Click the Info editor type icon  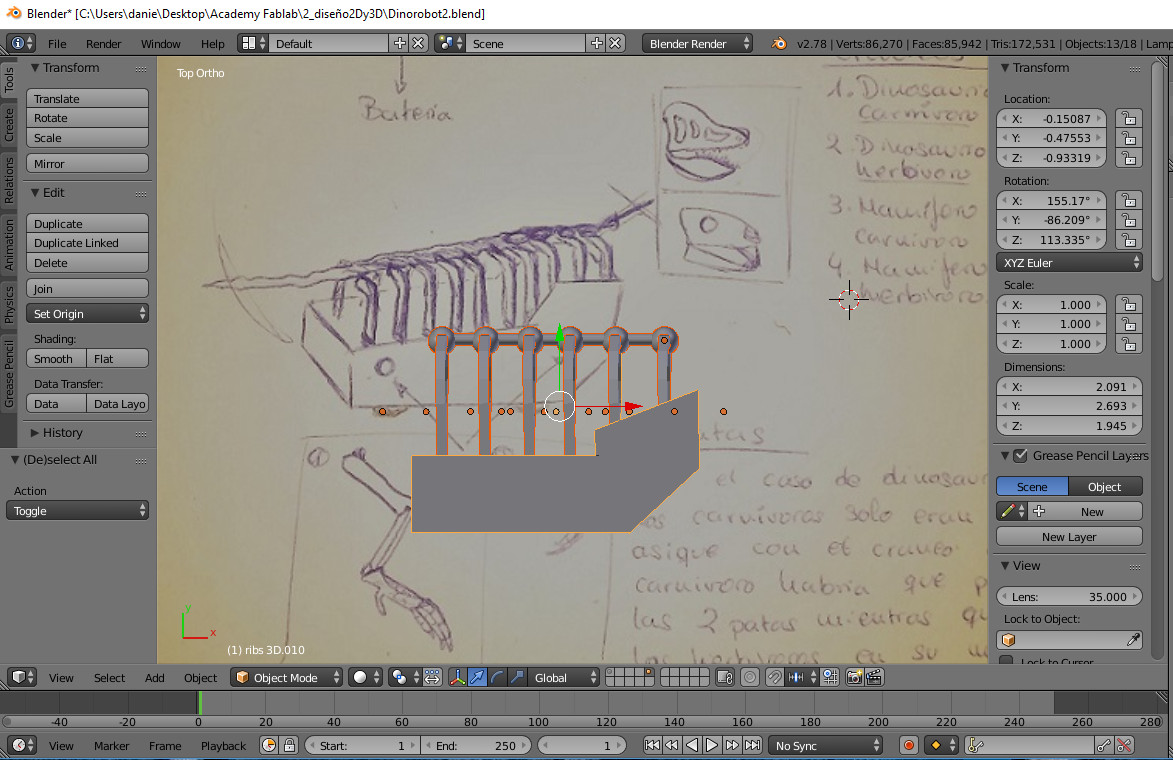[21, 43]
